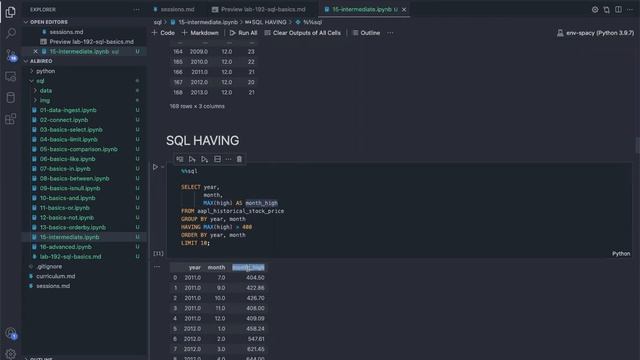Open editor title more actions ellipsis

[x=630, y=9]
